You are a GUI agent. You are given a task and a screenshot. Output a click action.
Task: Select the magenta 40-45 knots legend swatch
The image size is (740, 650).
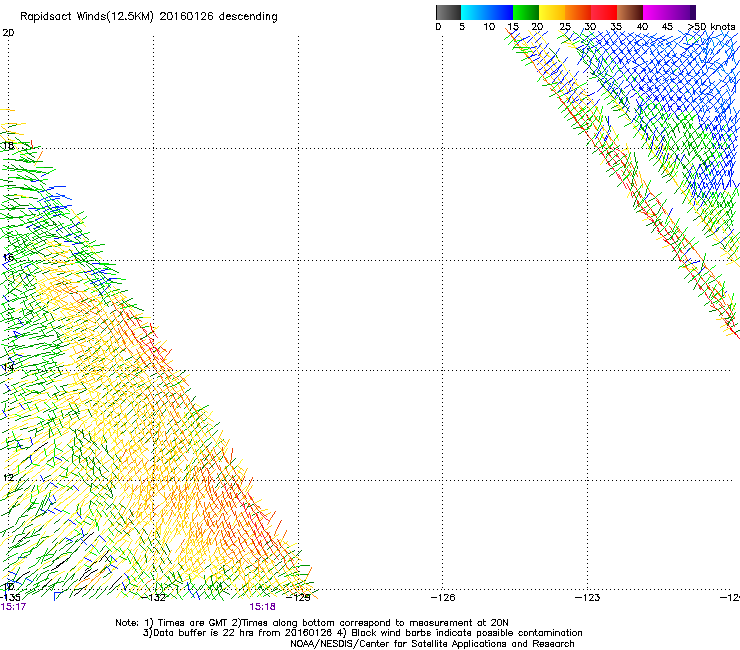pyautogui.click(x=656, y=12)
